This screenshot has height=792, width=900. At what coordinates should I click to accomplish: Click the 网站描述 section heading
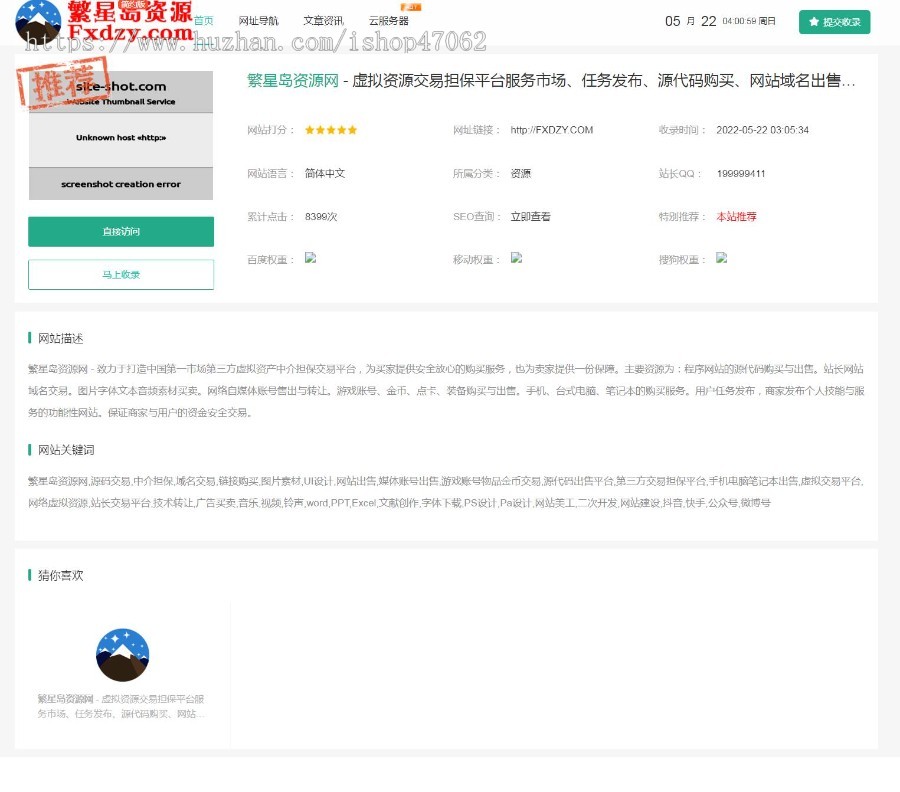[x=60, y=338]
